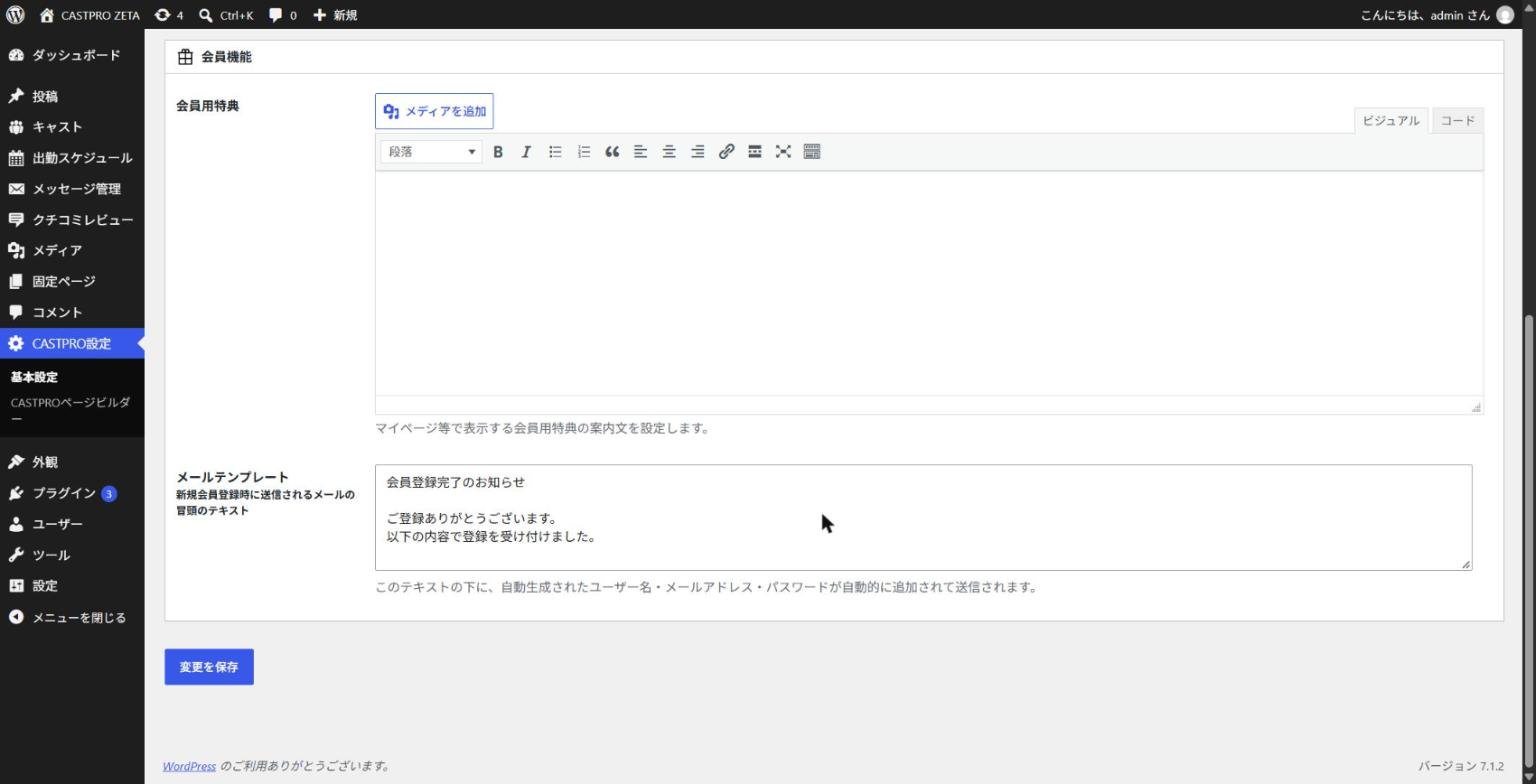The height and width of the screenshot is (784, 1536).
Task: Open the キャスト menu
Action: [x=72, y=127]
